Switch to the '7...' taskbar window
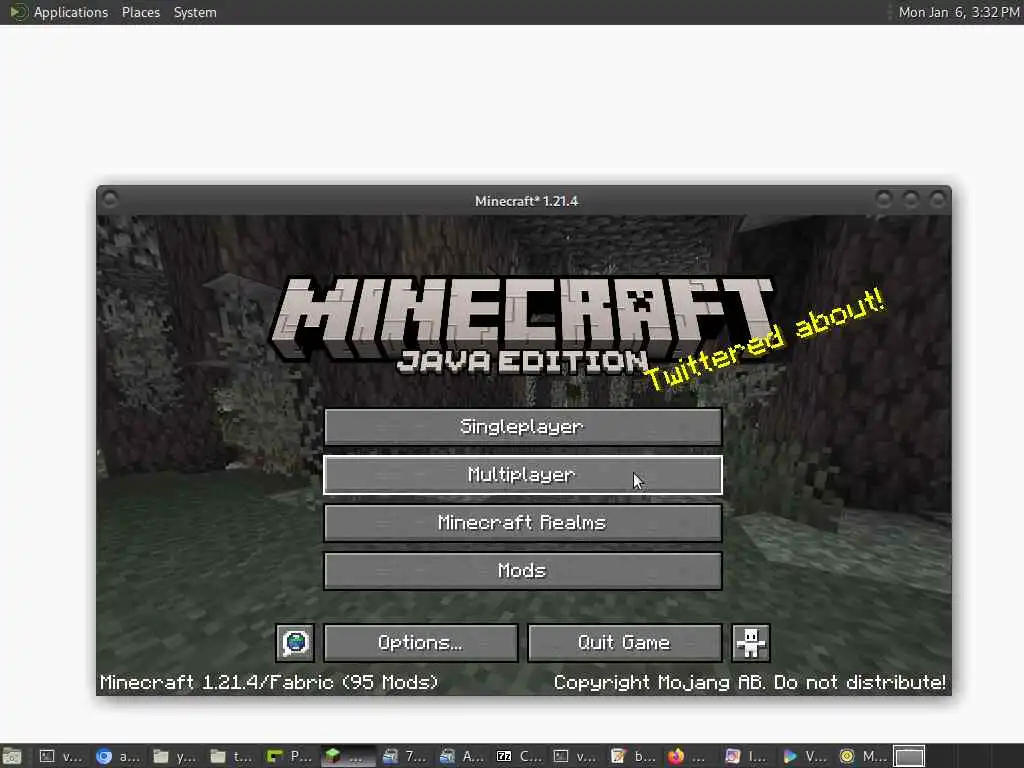This screenshot has height=768, width=1024. click(x=404, y=756)
